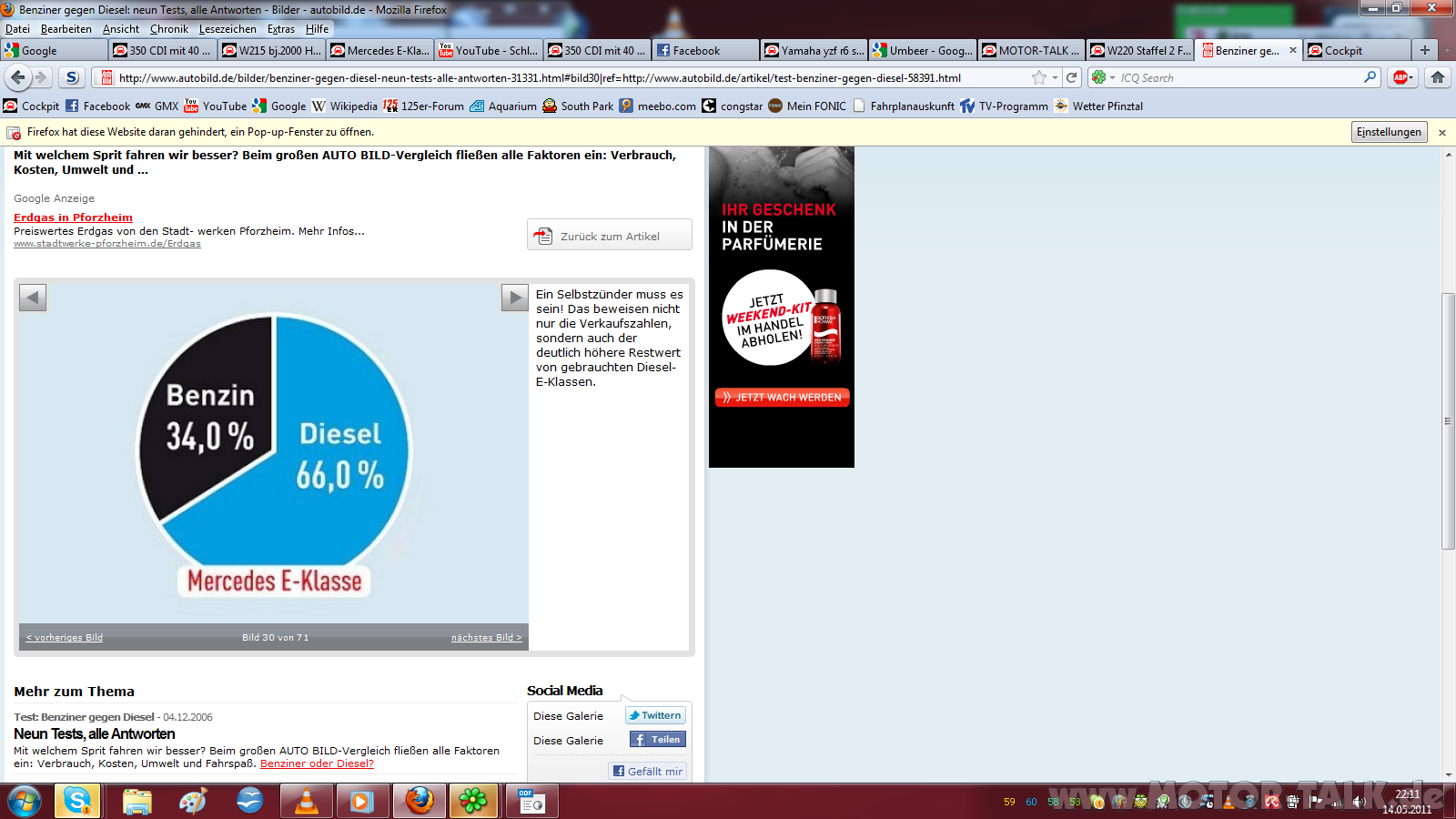This screenshot has height=819, width=1456.
Task: Click the Facebook Teilen button
Action: [x=657, y=740]
